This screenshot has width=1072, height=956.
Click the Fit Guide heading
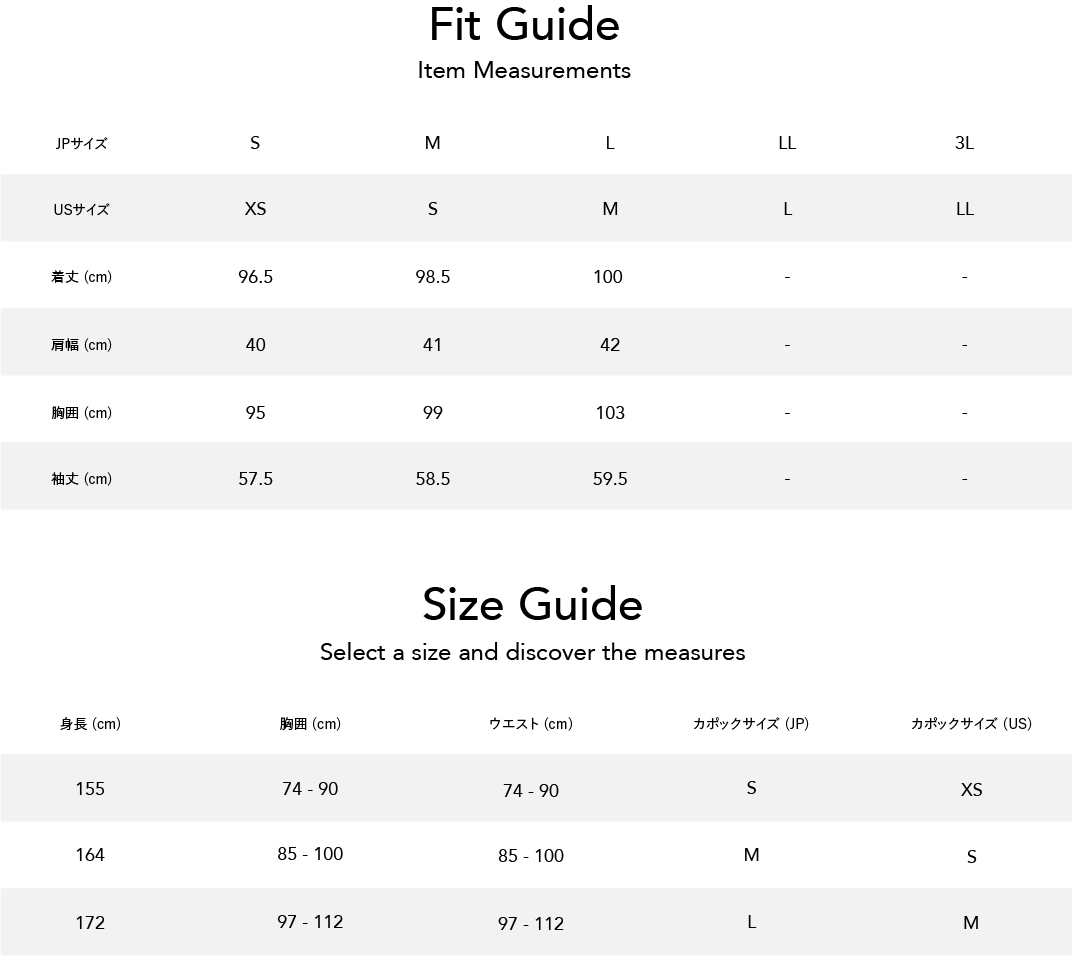pyautogui.click(x=524, y=25)
